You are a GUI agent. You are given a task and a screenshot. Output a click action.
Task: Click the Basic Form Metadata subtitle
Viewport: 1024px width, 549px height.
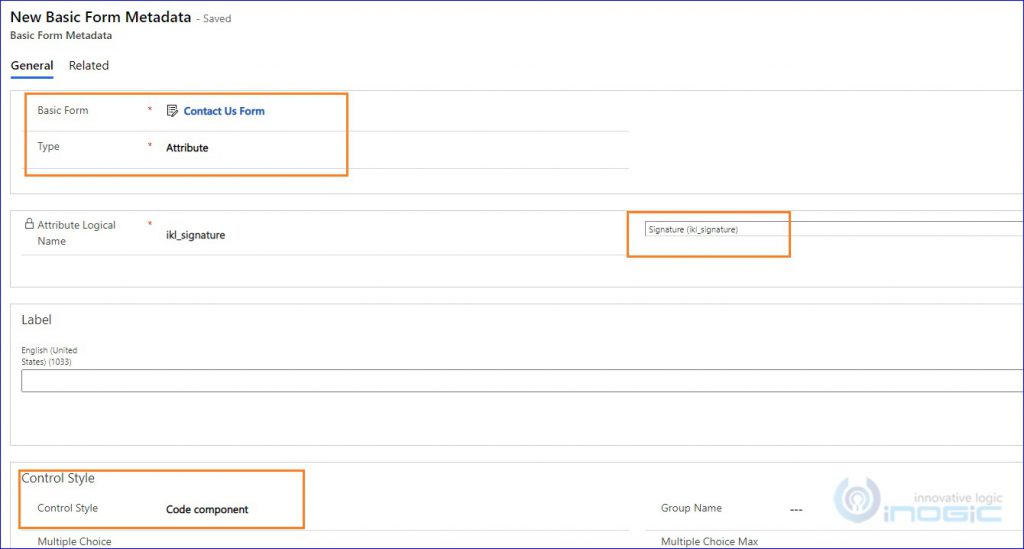(x=61, y=36)
